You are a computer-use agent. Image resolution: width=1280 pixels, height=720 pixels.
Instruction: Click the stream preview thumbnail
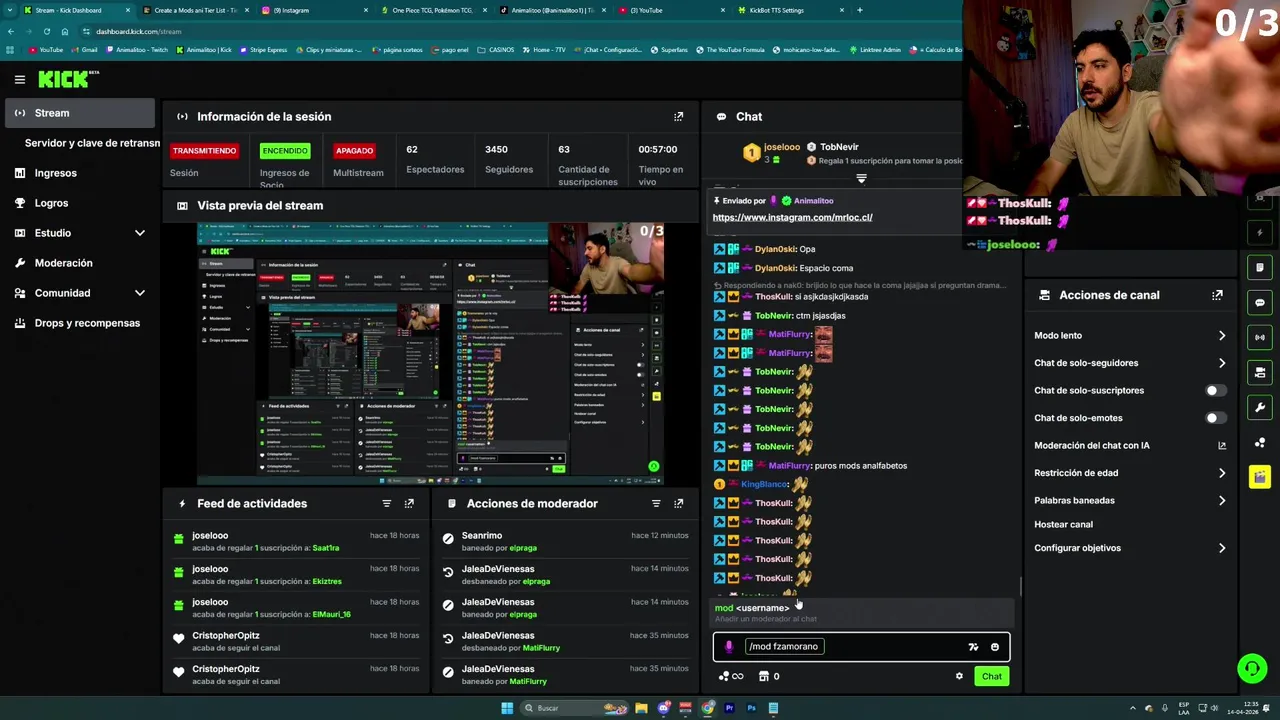tap(430, 354)
